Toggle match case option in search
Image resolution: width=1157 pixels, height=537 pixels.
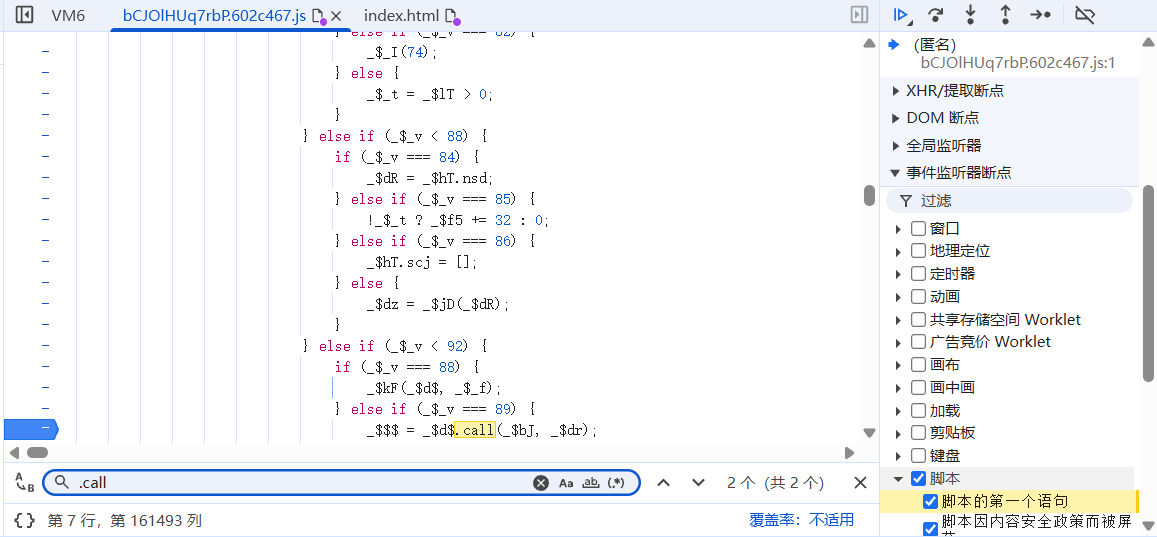coord(566,483)
